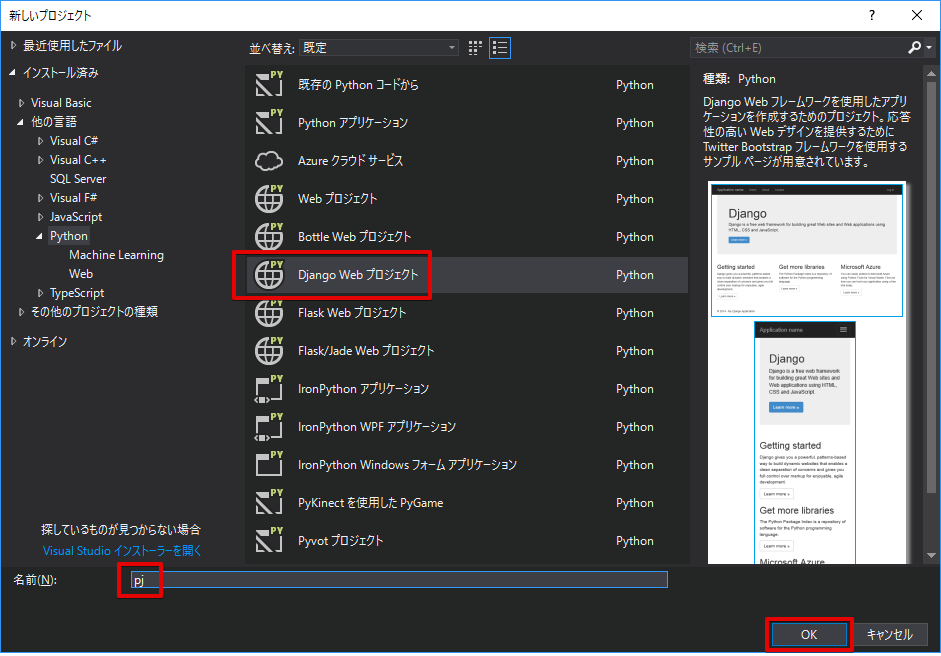Image resolution: width=941 pixels, height=656 pixels.
Task: Click the PyKinect PyGame template icon
Action: (269, 502)
